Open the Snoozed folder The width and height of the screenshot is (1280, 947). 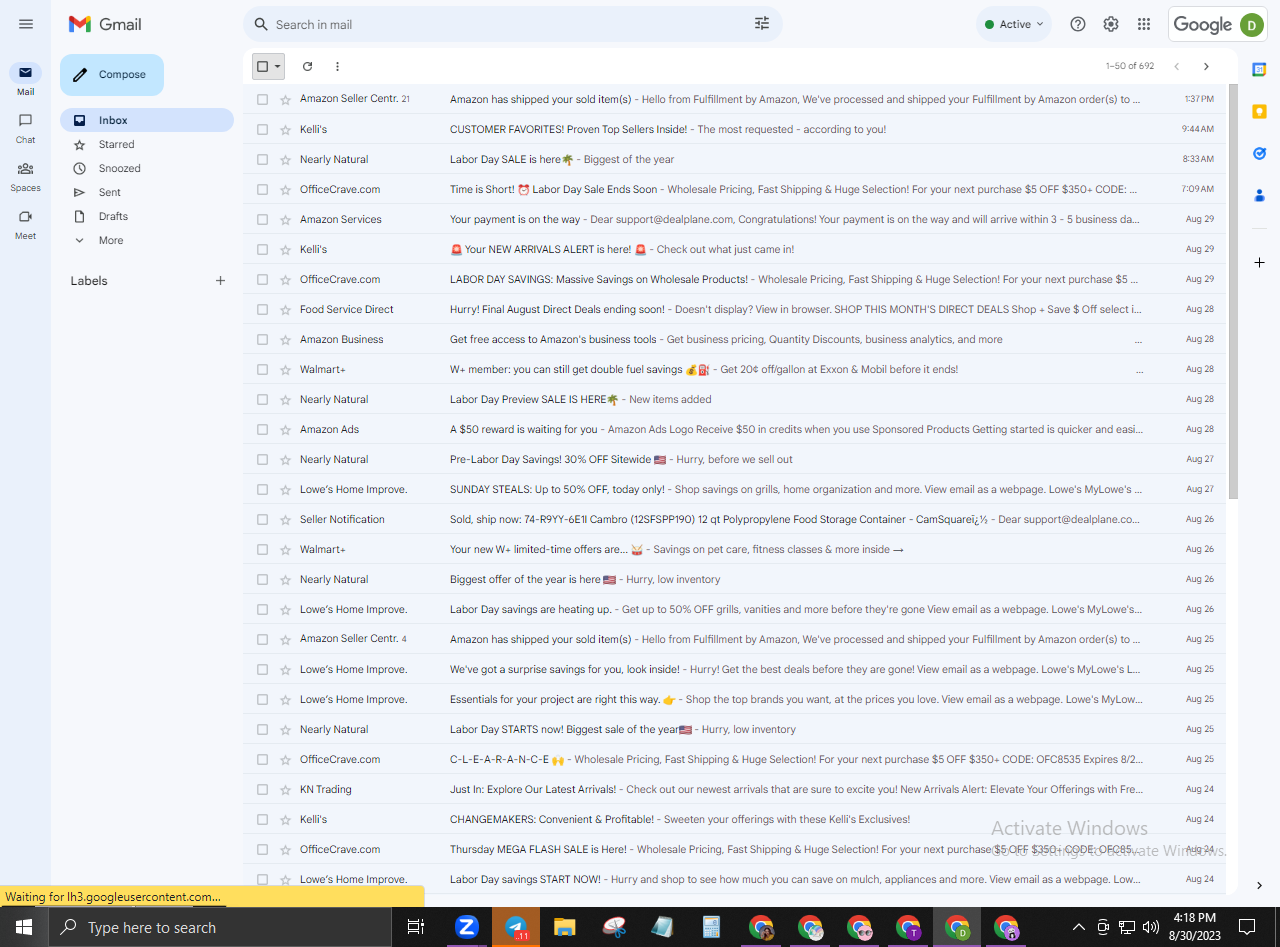click(147, 168)
